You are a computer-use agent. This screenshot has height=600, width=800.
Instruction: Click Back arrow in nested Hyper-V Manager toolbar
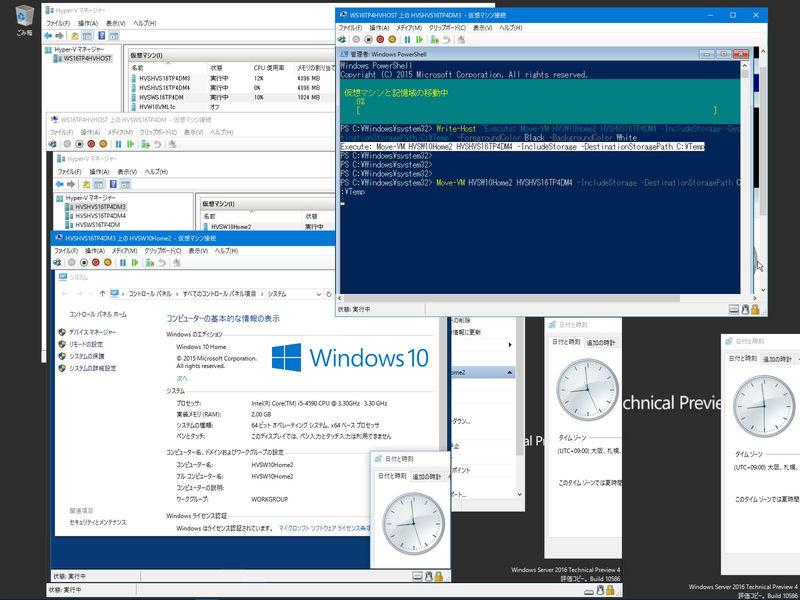tap(59, 184)
